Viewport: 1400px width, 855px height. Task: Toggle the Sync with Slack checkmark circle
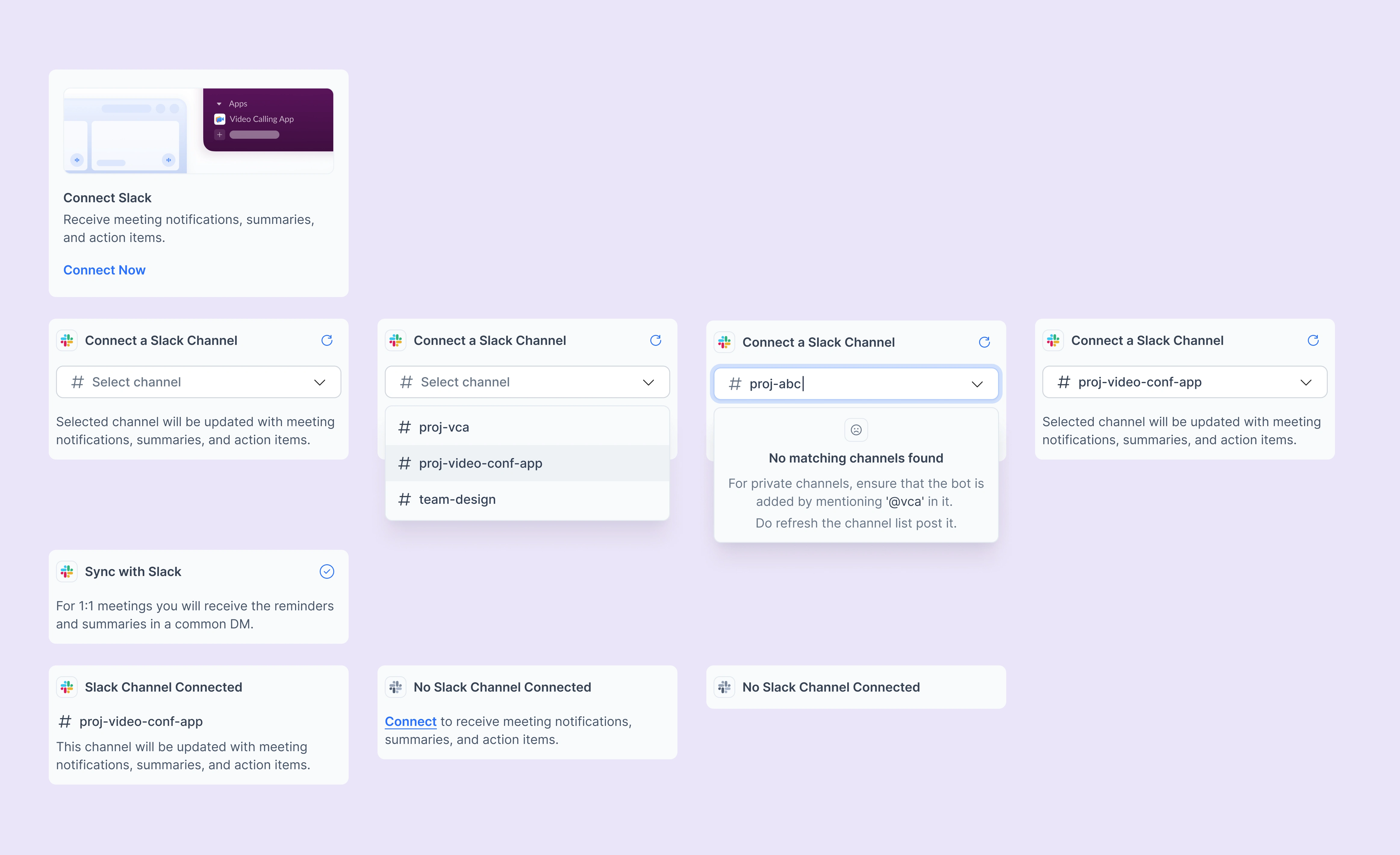(x=327, y=572)
